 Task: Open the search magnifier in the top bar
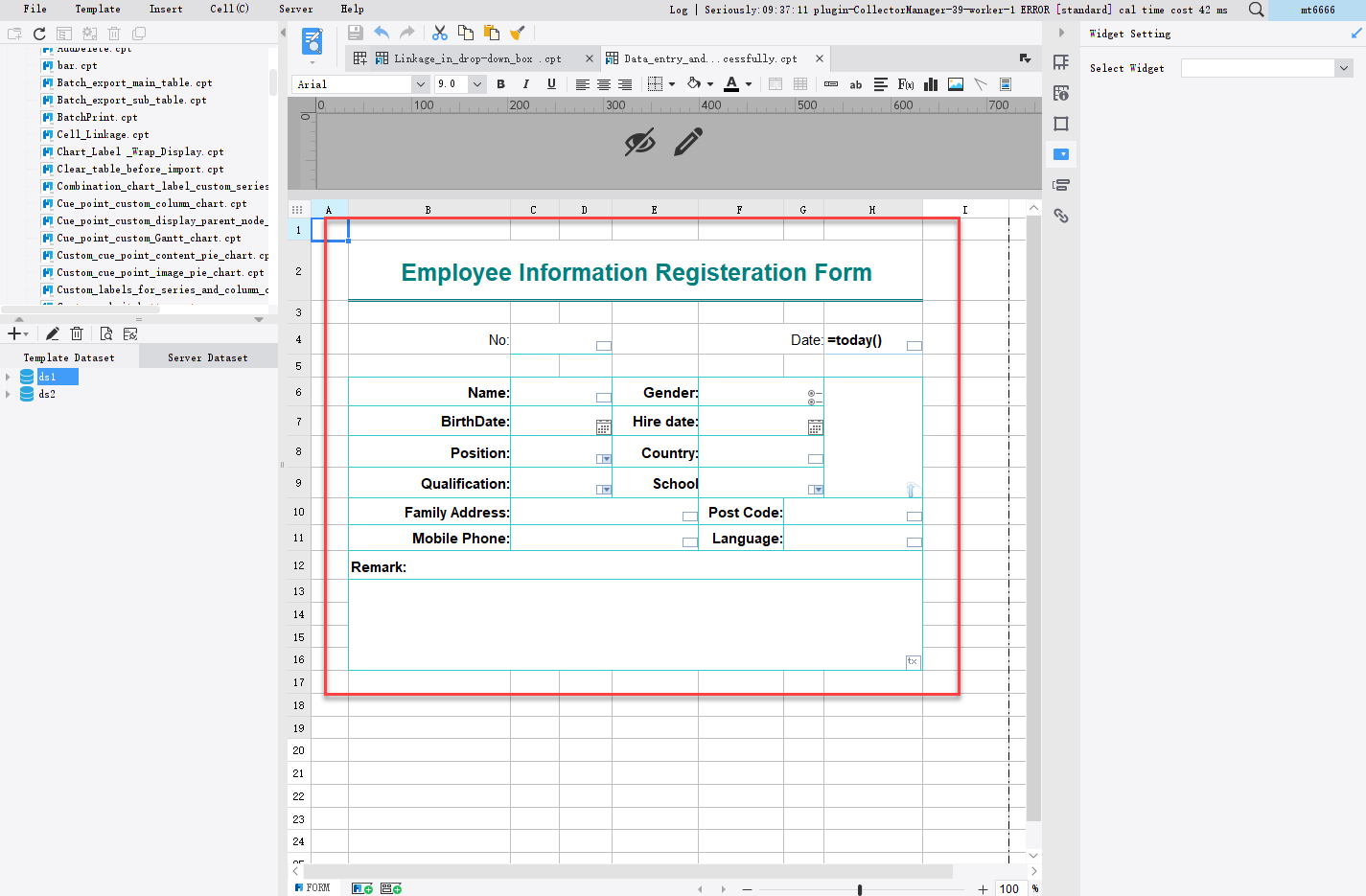1256,10
